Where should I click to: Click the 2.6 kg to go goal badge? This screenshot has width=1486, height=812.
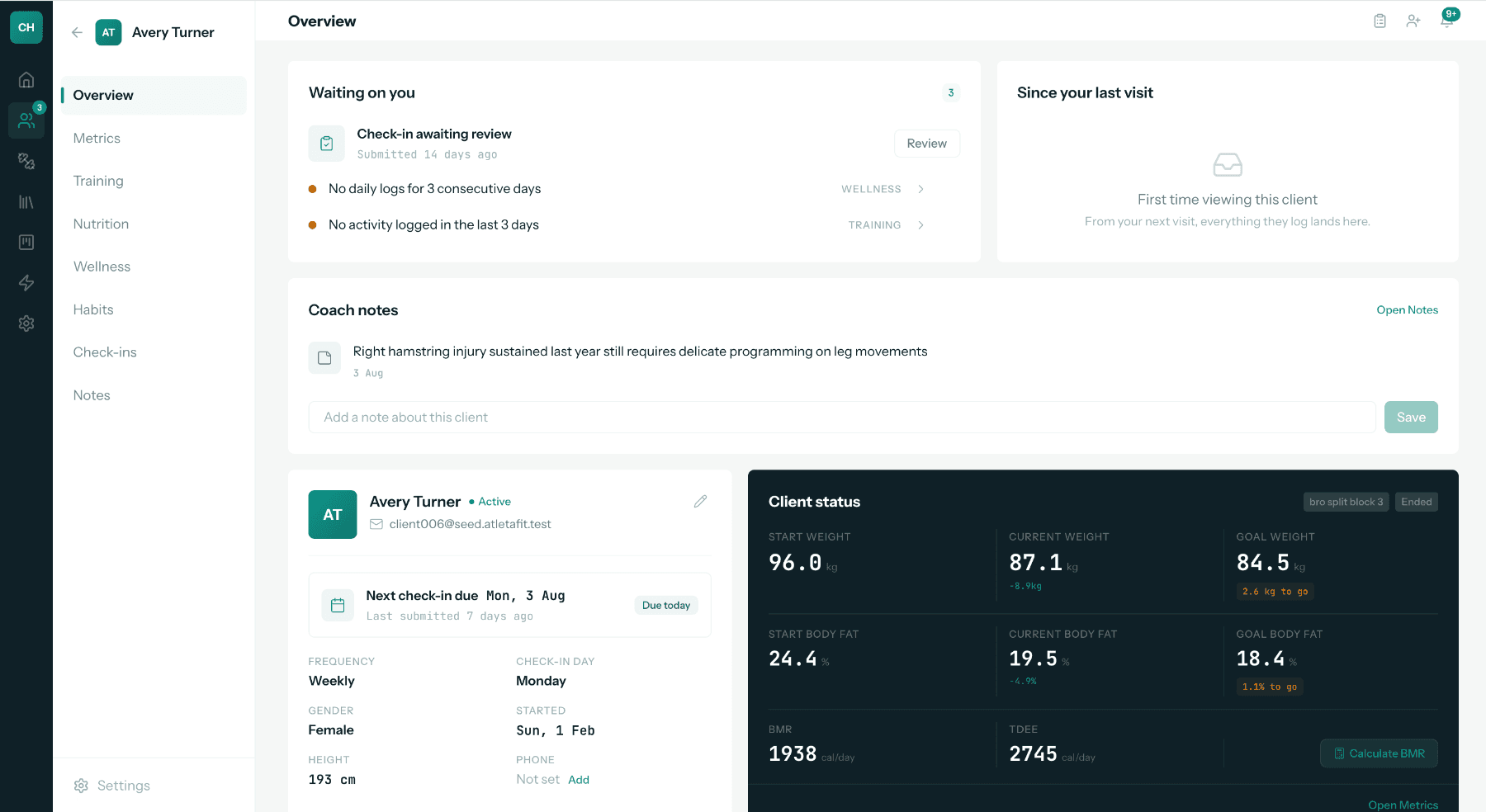1275,592
